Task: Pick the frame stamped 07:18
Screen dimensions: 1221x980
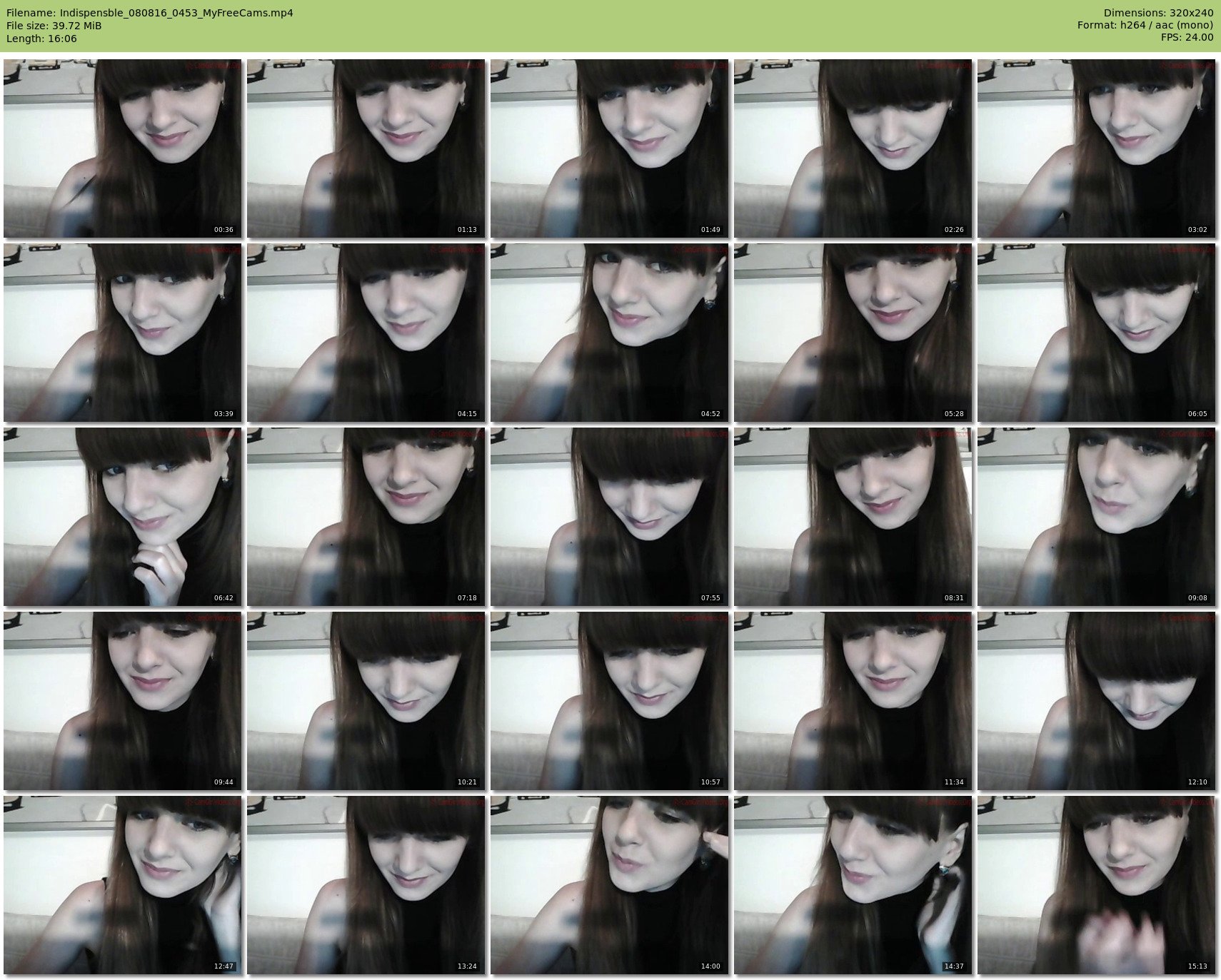Action: [366, 517]
